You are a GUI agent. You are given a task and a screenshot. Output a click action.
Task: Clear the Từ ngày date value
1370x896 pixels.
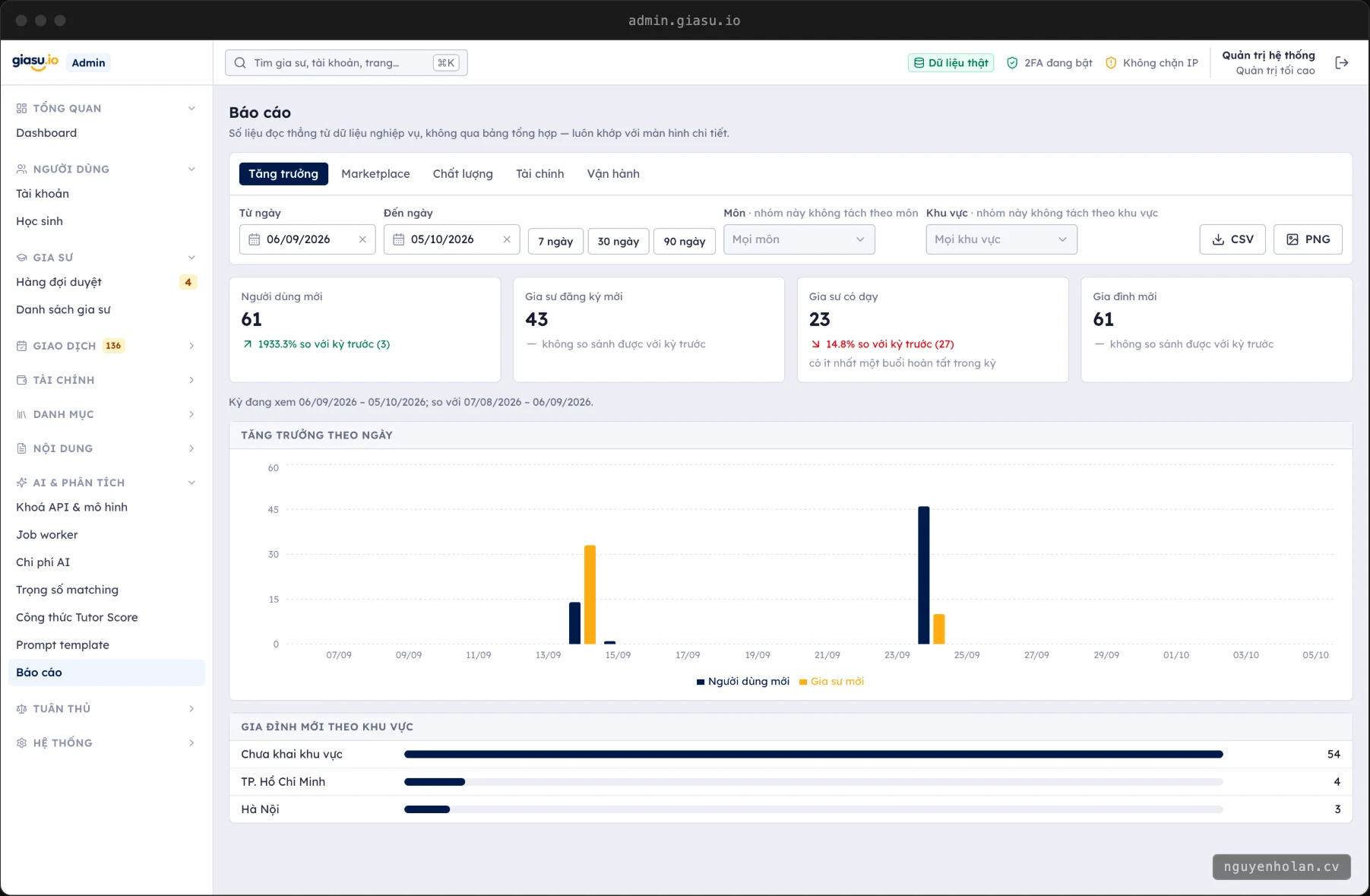click(362, 239)
